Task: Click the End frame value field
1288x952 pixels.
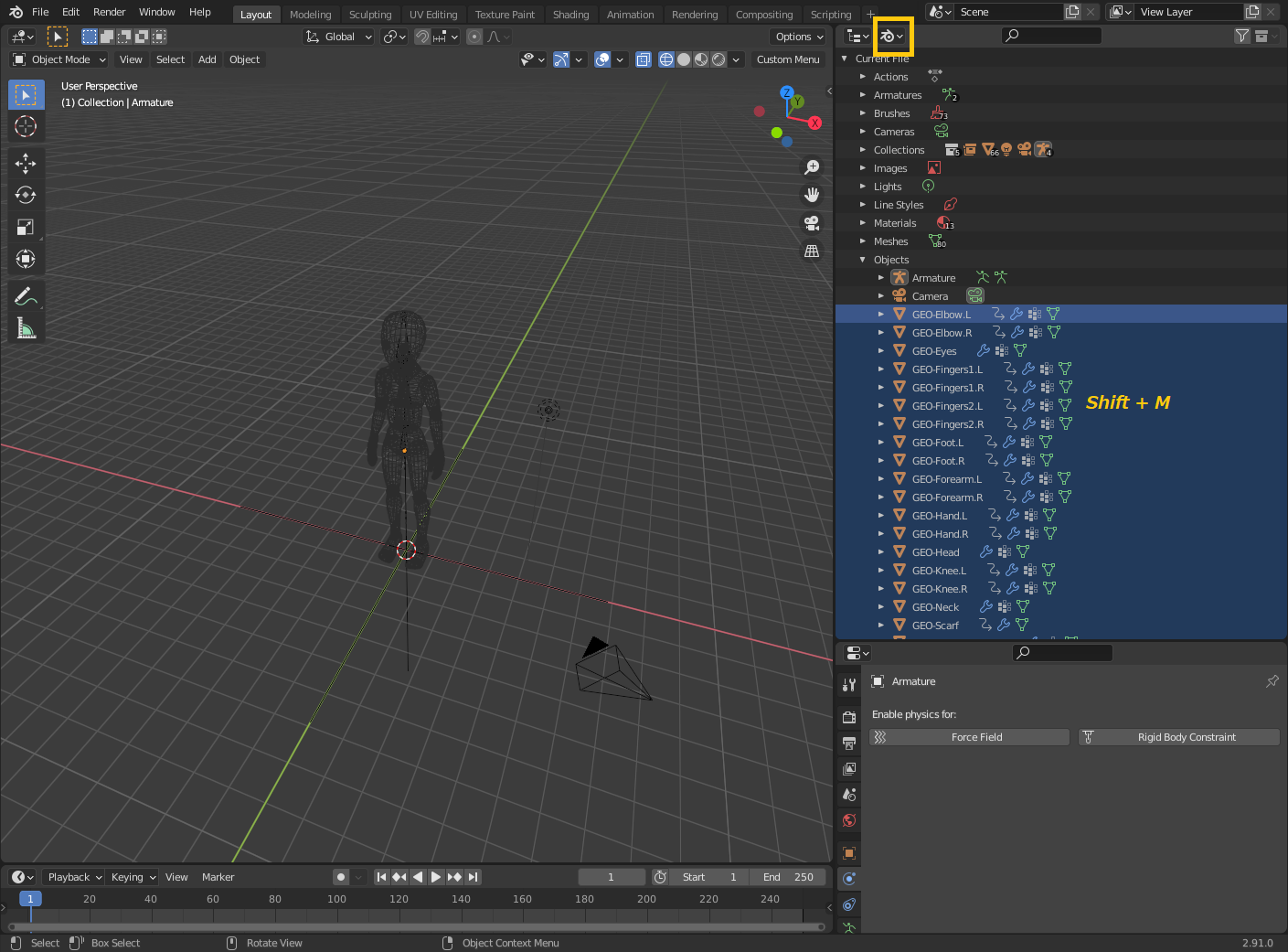Action: click(788, 877)
